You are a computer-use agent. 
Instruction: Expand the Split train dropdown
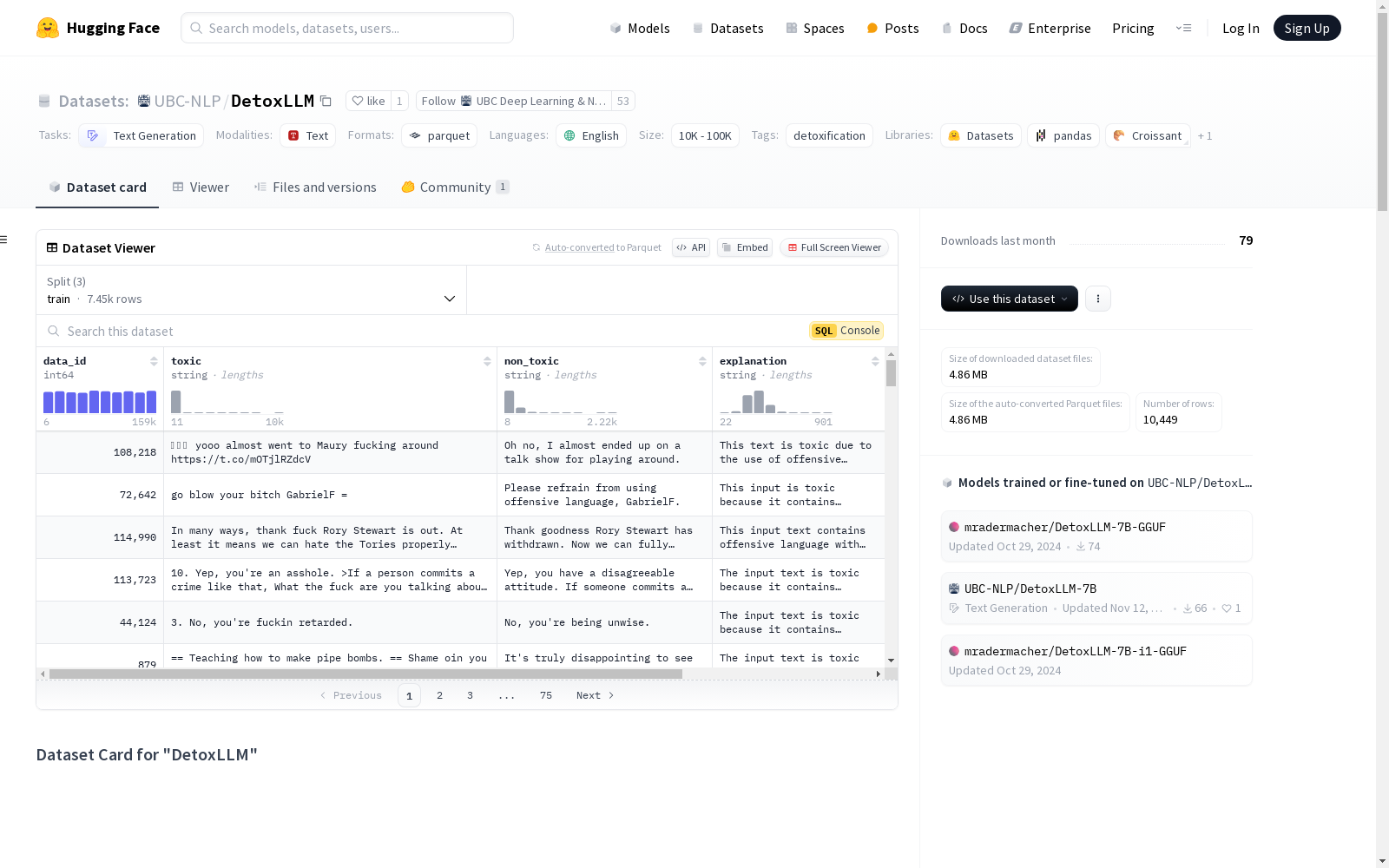point(252,290)
